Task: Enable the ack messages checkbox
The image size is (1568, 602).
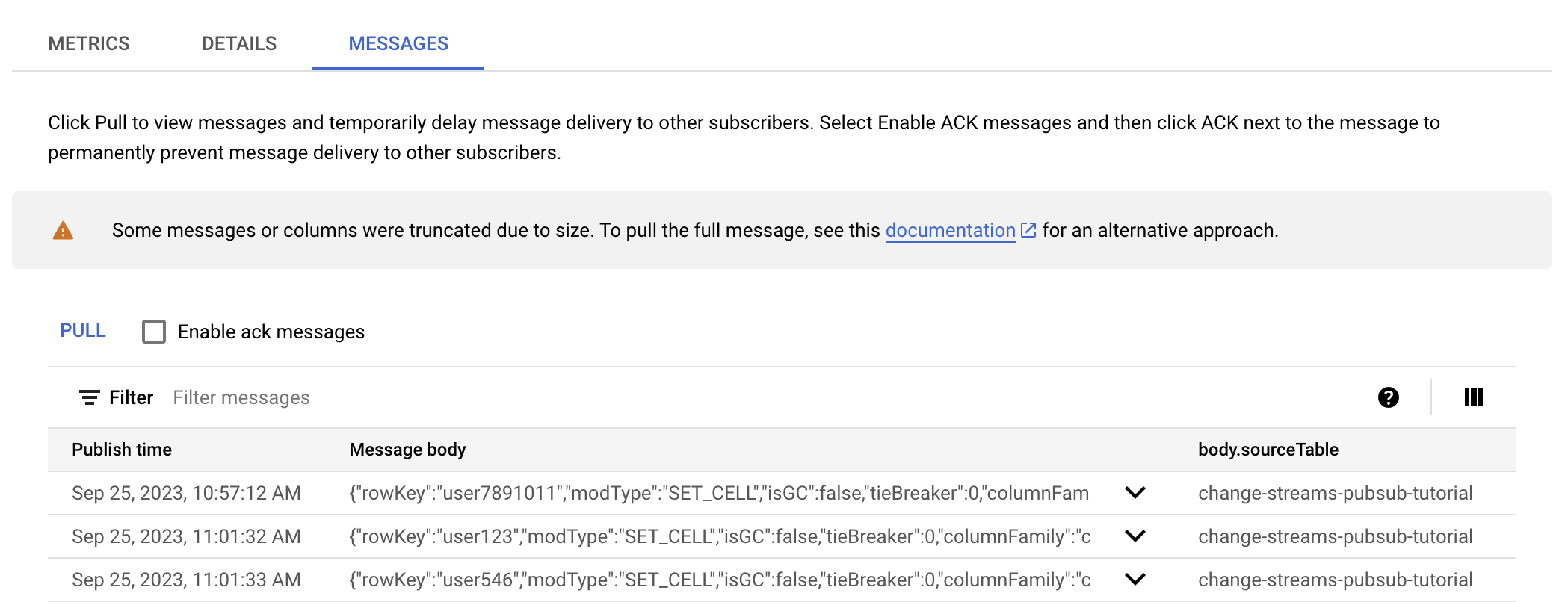Action: pos(154,332)
